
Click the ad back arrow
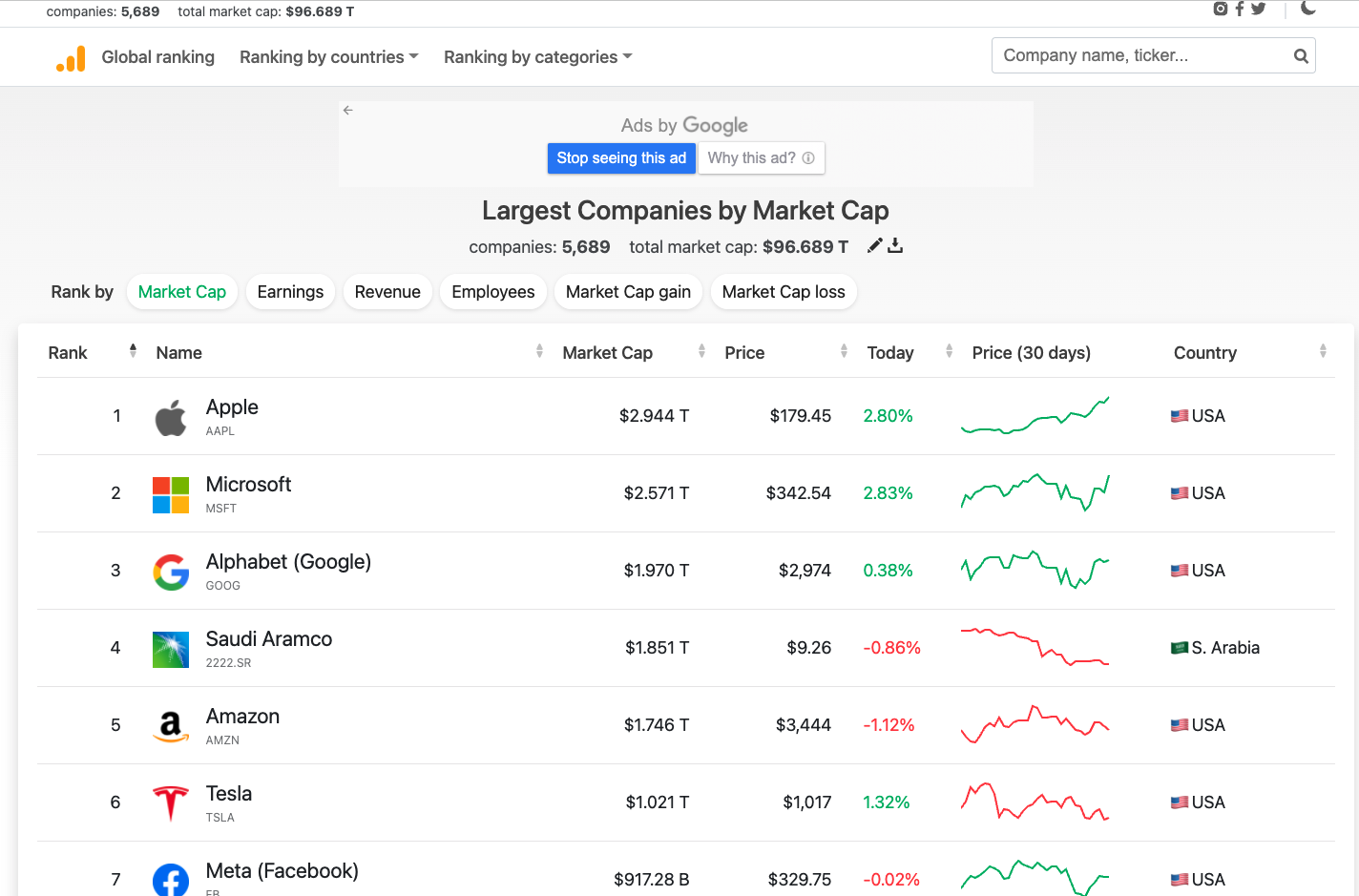[348, 110]
